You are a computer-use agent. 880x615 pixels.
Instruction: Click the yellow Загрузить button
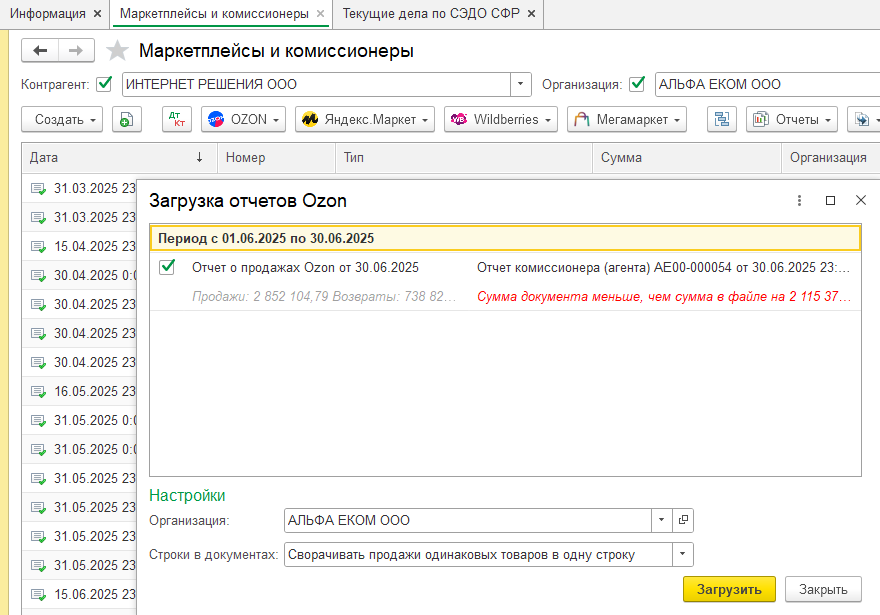coord(729,589)
